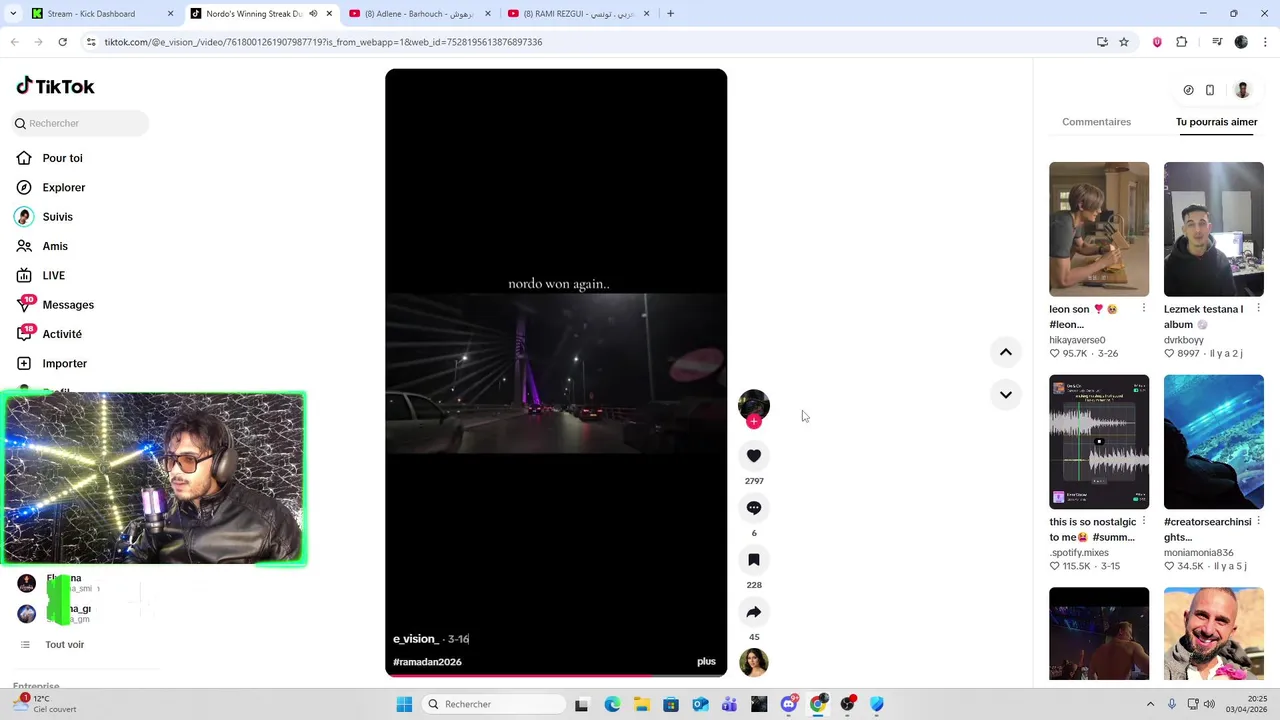This screenshot has width=1280, height=720.
Task: Open more options for the "leon son" video
Action: coord(1144,308)
